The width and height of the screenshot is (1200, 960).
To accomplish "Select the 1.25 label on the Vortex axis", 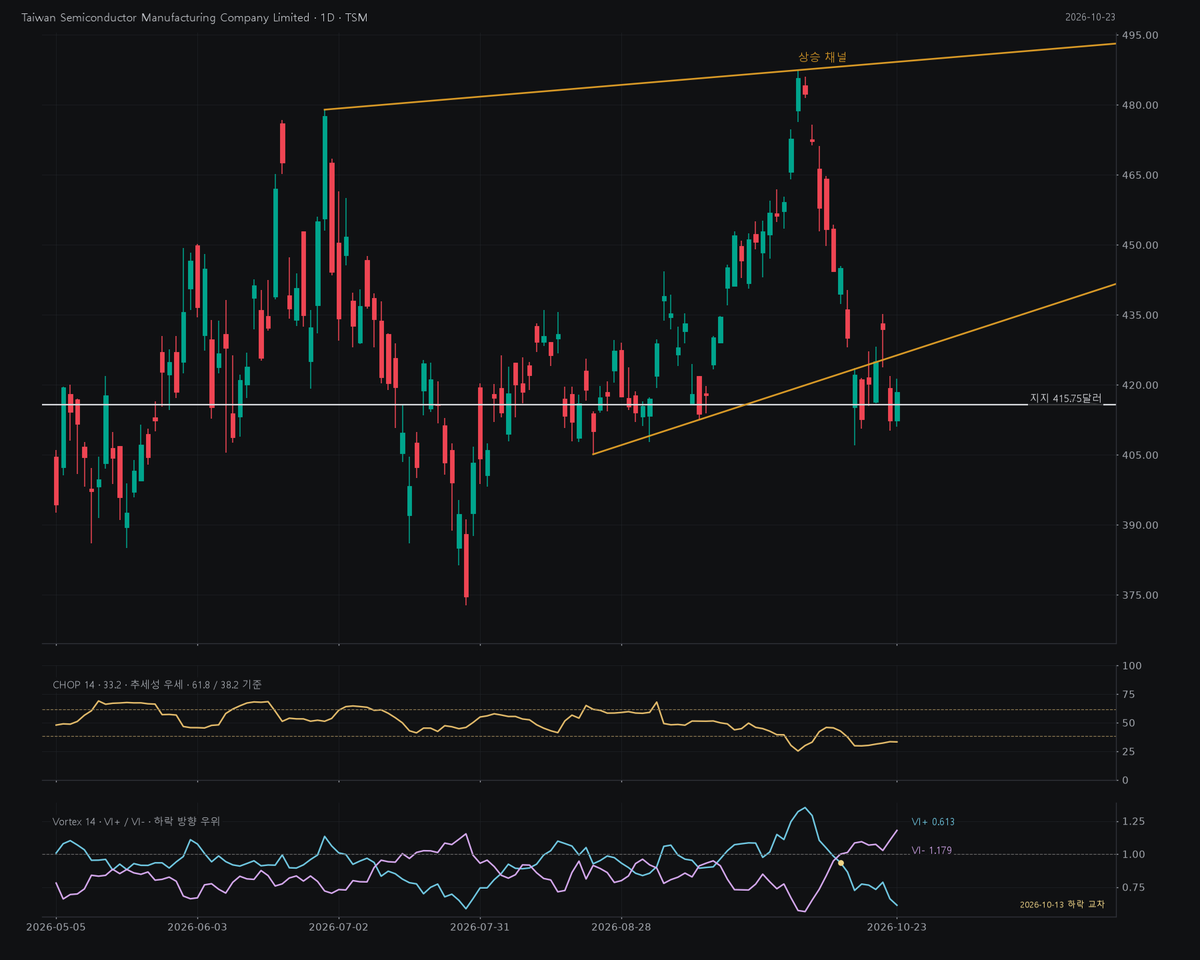I will click(1135, 821).
